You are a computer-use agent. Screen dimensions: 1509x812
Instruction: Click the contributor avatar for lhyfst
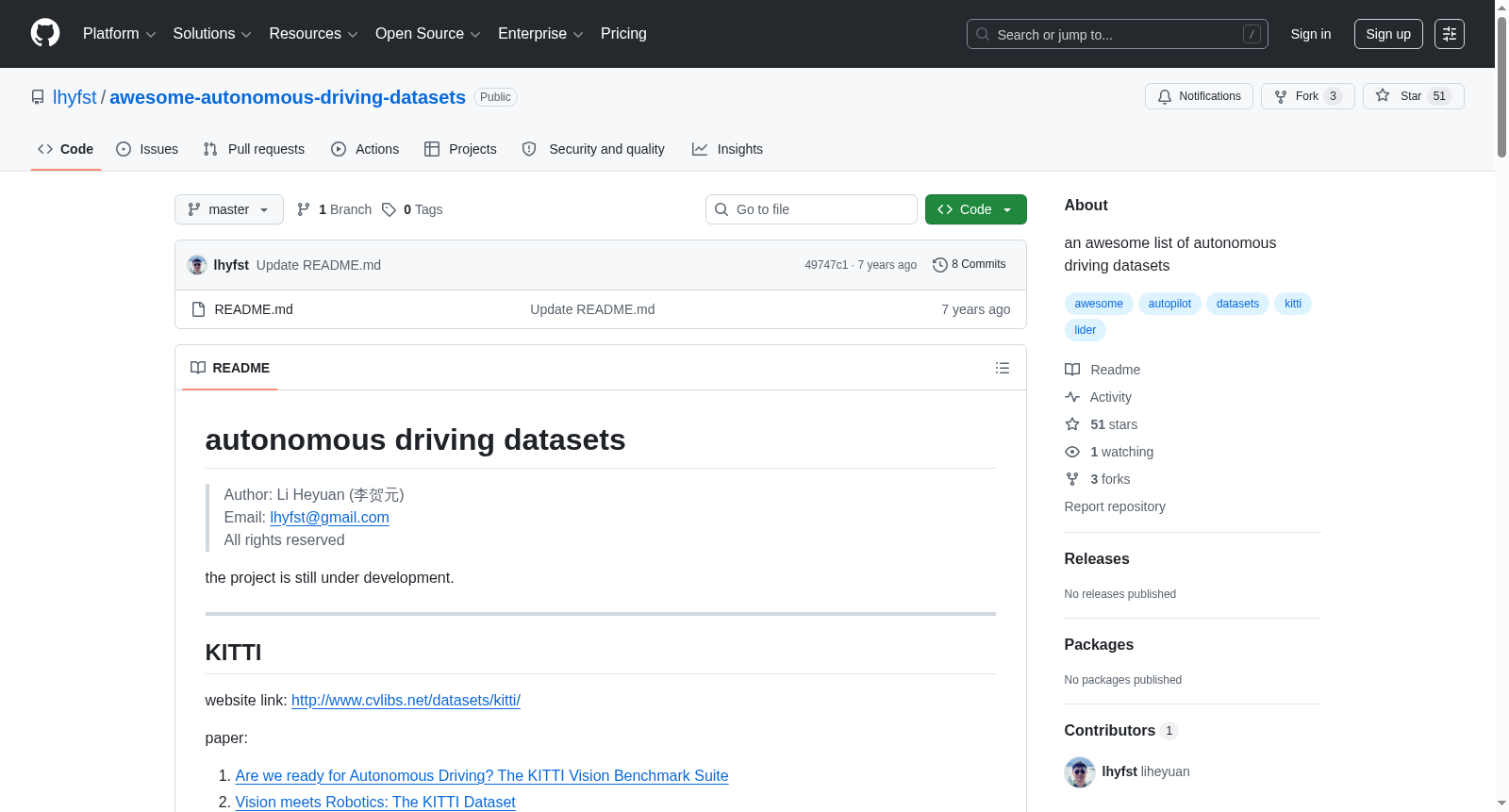point(1080,771)
